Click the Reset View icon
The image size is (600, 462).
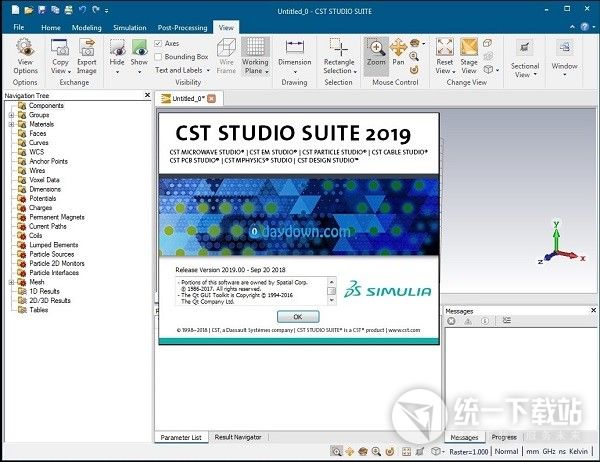click(445, 47)
